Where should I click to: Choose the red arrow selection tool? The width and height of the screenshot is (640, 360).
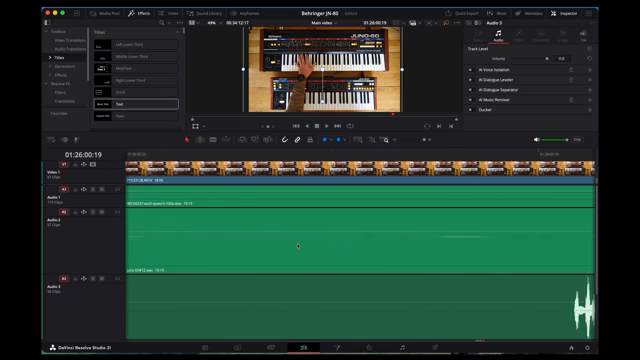(x=187, y=140)
